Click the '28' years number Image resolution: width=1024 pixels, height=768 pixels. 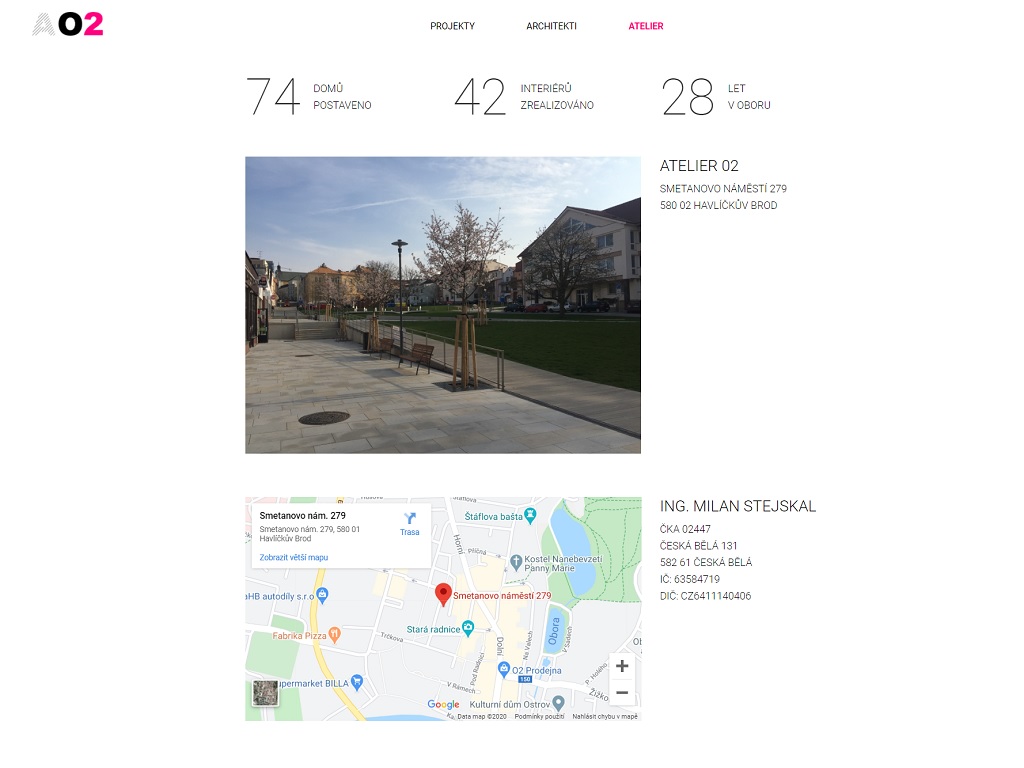[x=688, y=97]
